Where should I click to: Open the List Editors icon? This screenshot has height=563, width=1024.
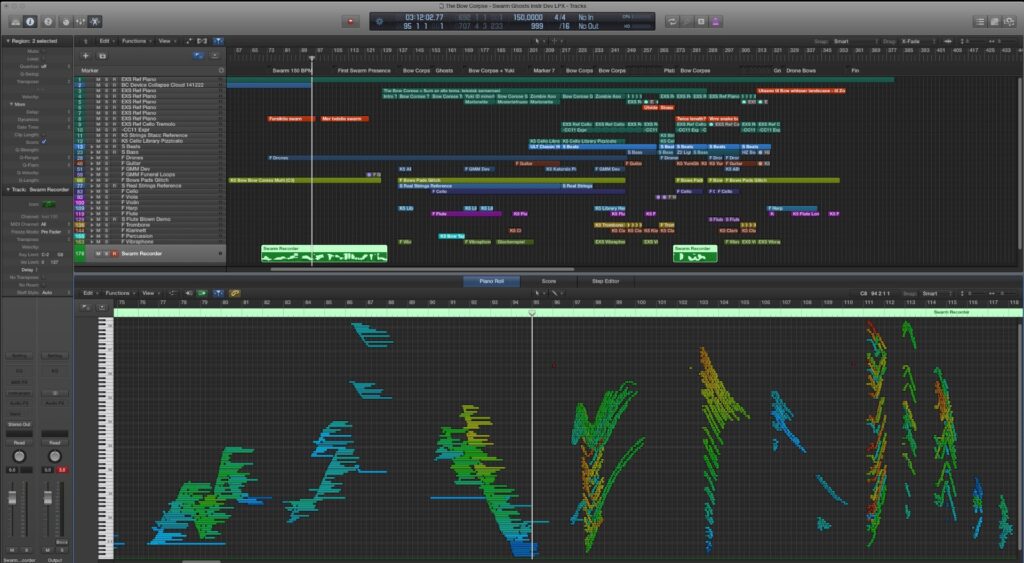click(x=980, y=22)
